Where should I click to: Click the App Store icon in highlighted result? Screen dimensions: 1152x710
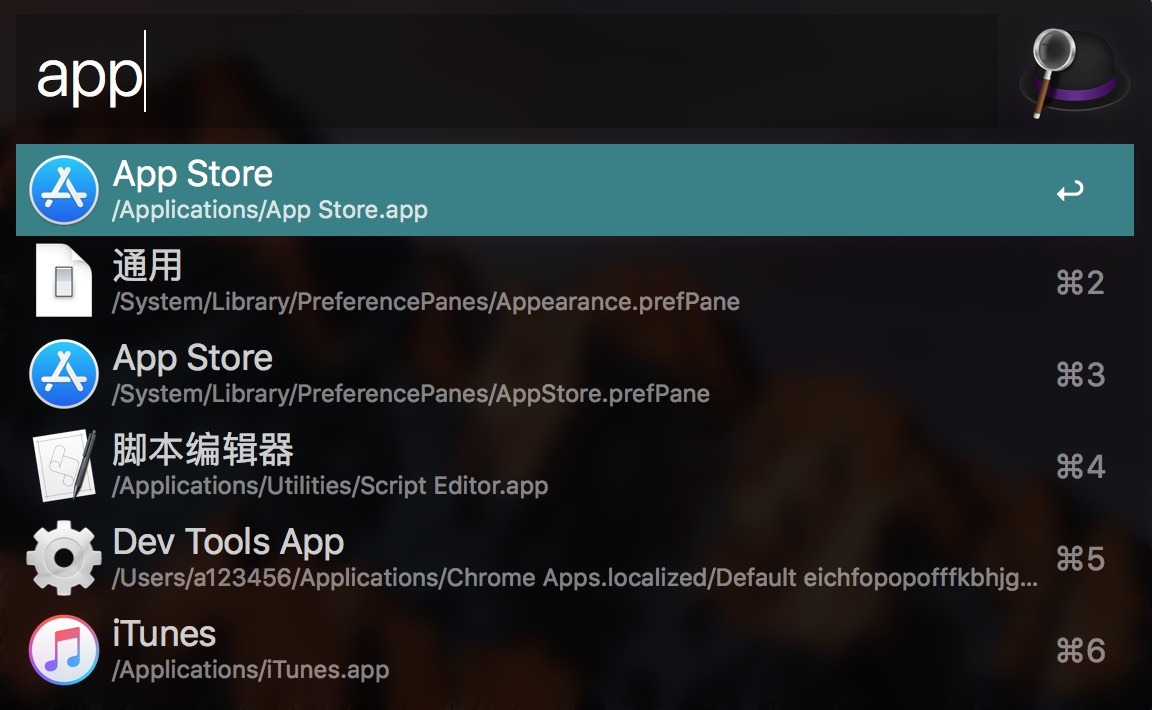tap(64, 190)
